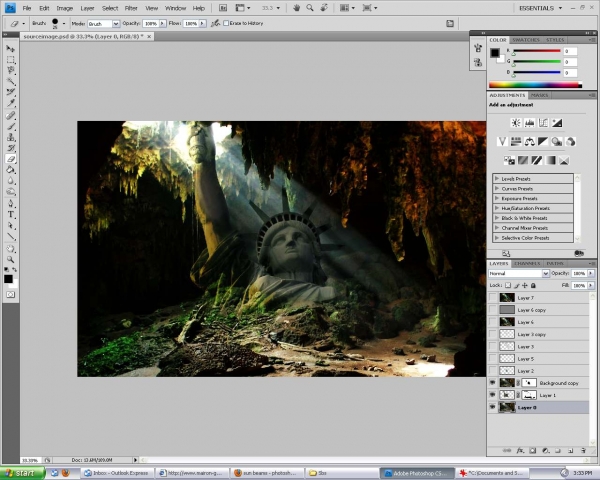Expand Curves Presets
The image size is (600, 480).
click(497, 188)
